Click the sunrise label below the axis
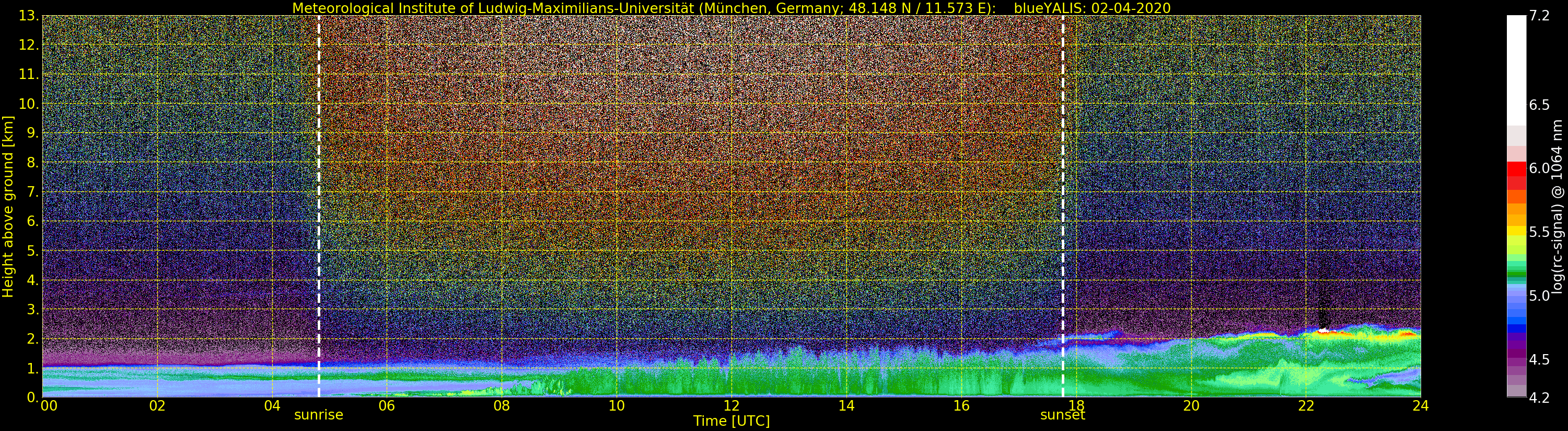1568x431 pixels. pyautogui.click(x=318, y=415)
